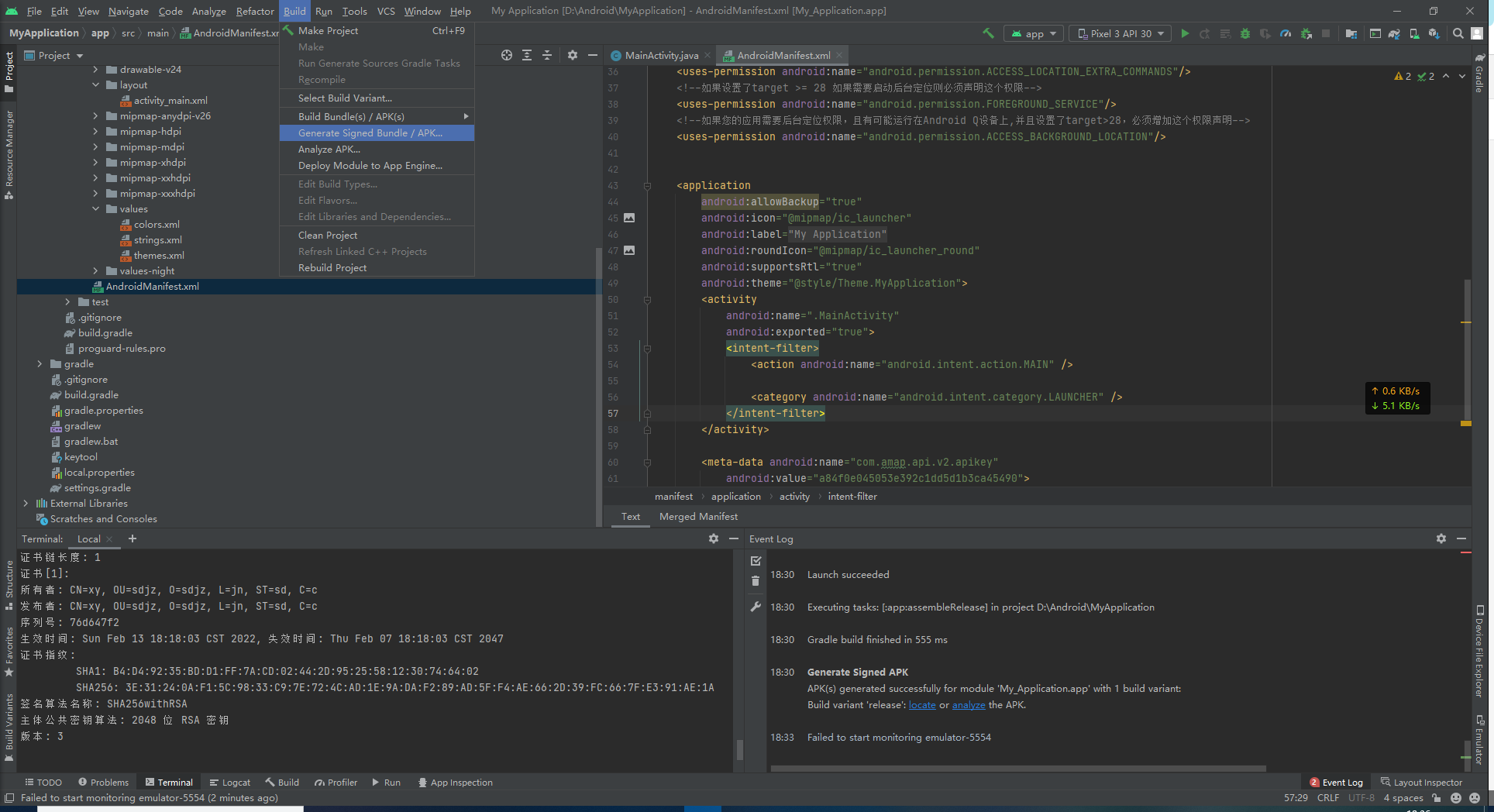Open the Run menu in menu bar
Image resolution: width=1494 pixels, height=812 pixels.
coord(324,11)
